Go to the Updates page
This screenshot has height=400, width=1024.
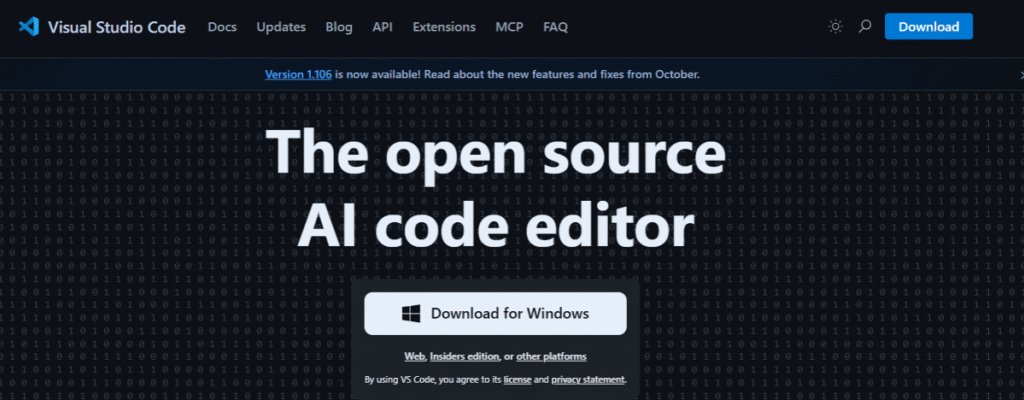click(x=281, y=27)
